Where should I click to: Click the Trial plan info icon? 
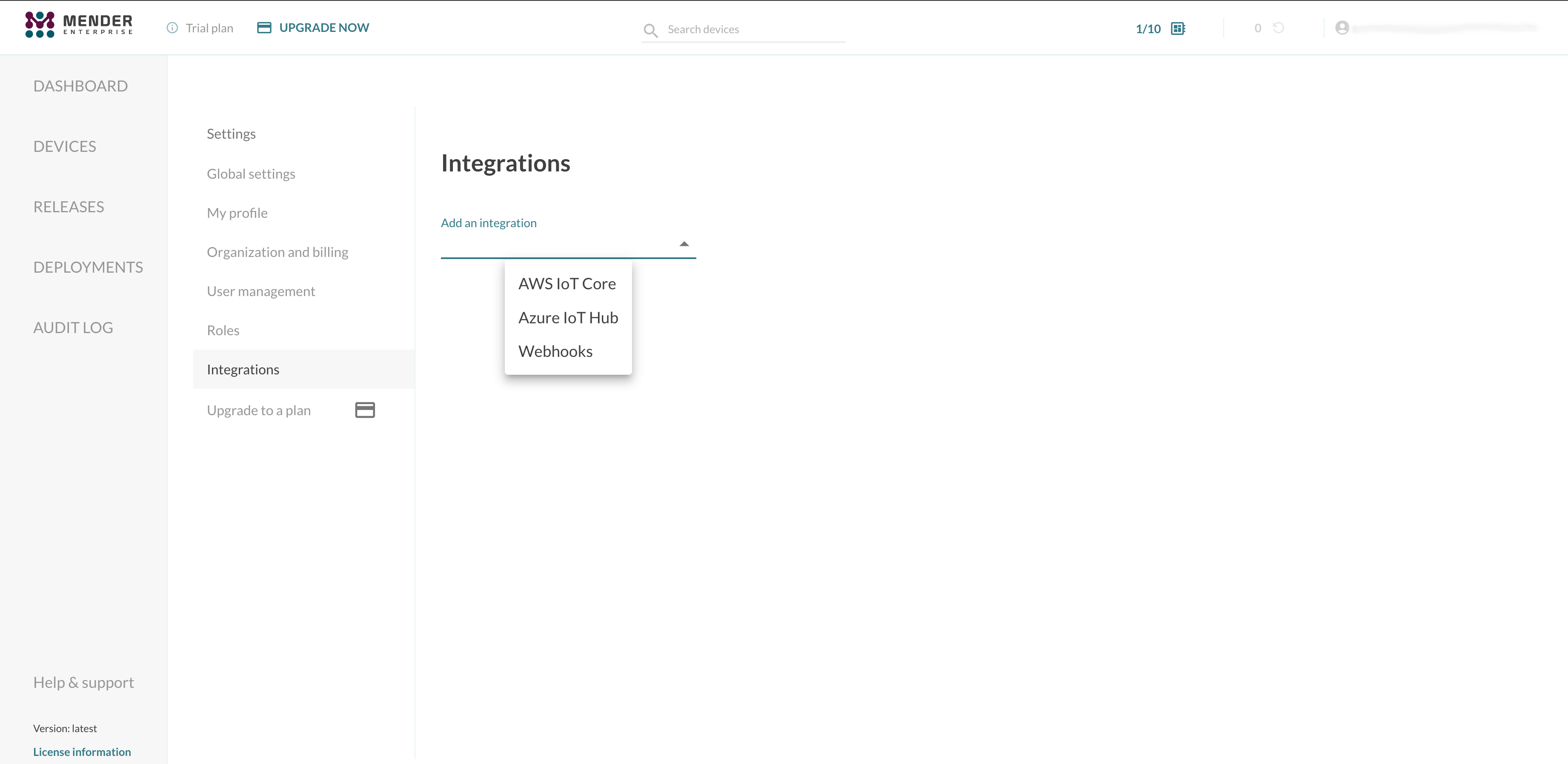(x=172, y=28)
